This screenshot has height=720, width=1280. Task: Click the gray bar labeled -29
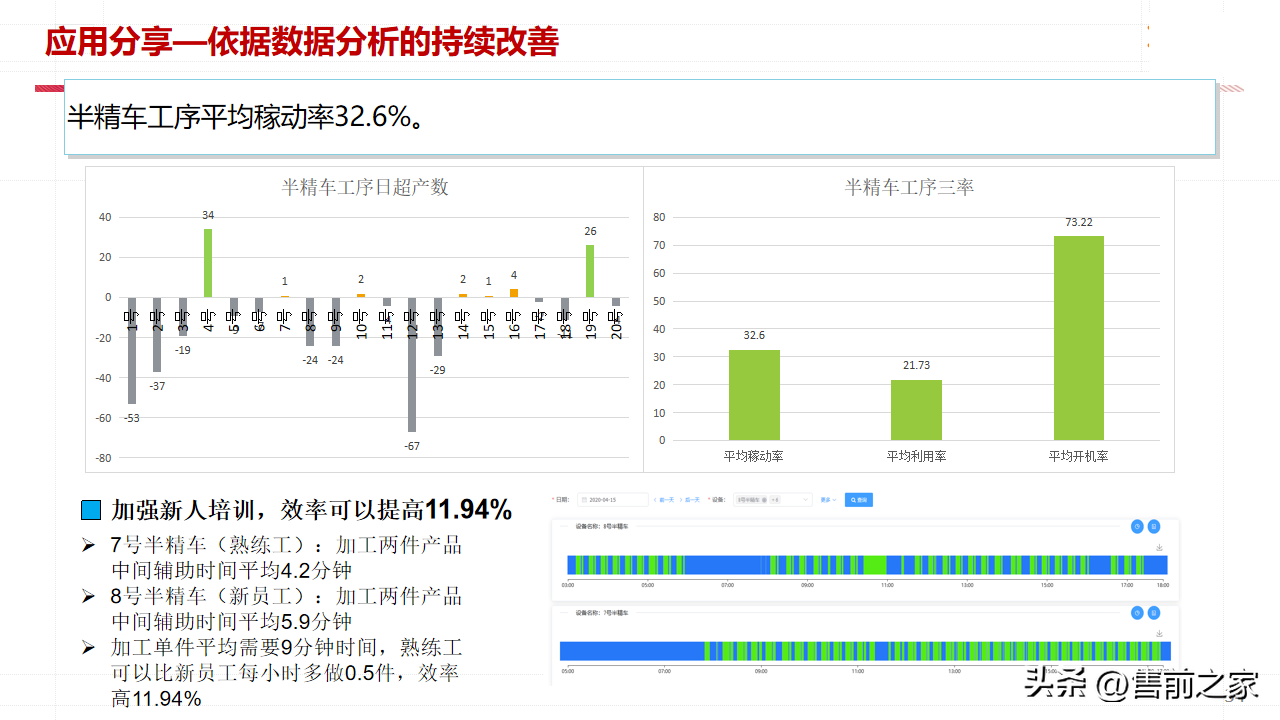(437, 326)
